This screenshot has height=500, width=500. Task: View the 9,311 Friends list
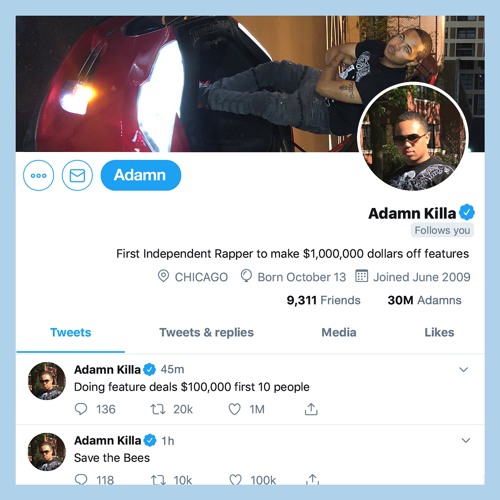323,300
